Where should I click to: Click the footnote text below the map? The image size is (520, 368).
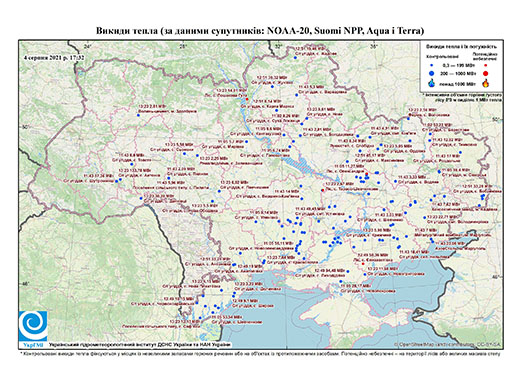261,353
